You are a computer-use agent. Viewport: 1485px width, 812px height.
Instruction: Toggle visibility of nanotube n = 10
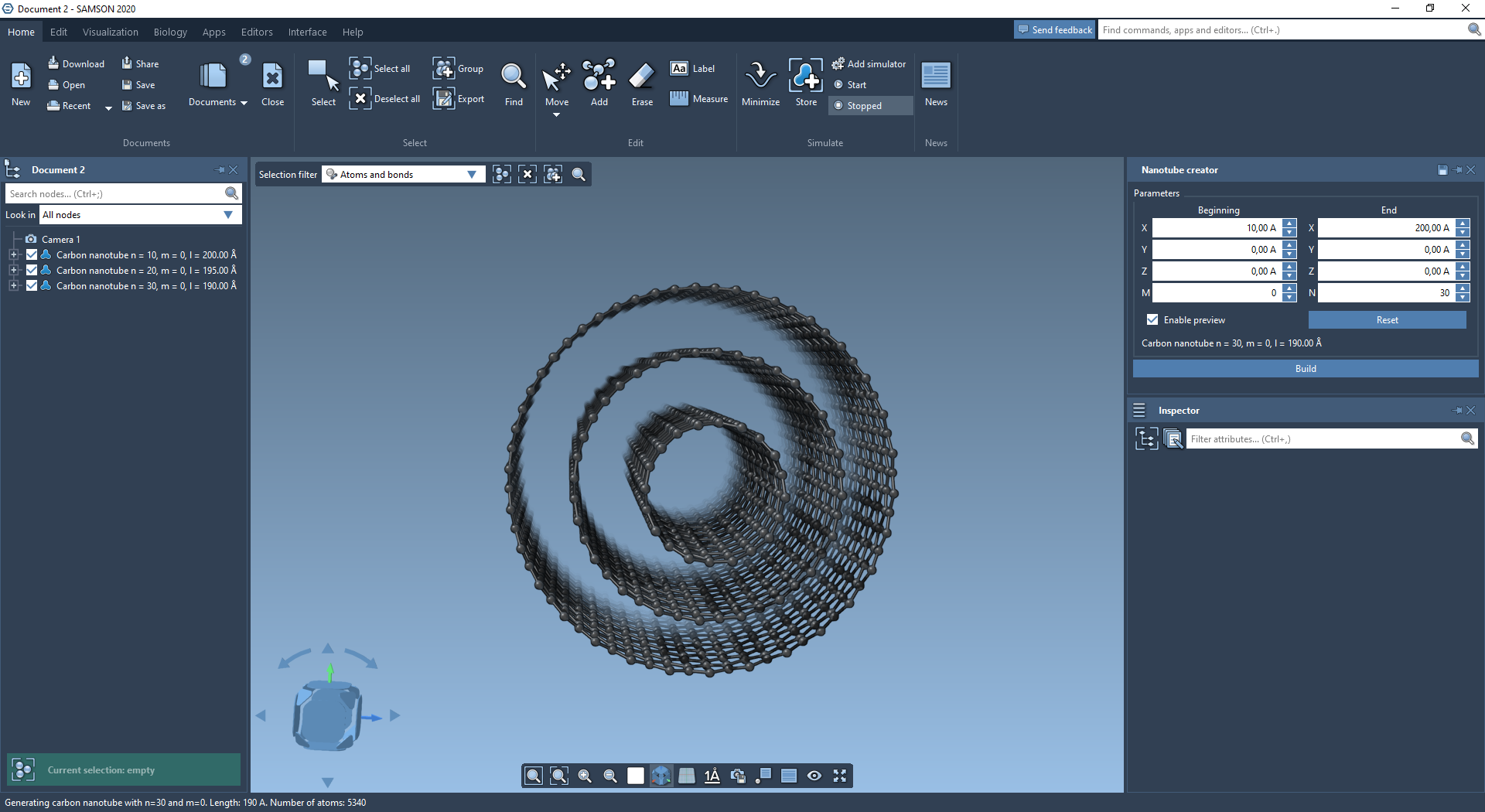click(x=32, y=255)
